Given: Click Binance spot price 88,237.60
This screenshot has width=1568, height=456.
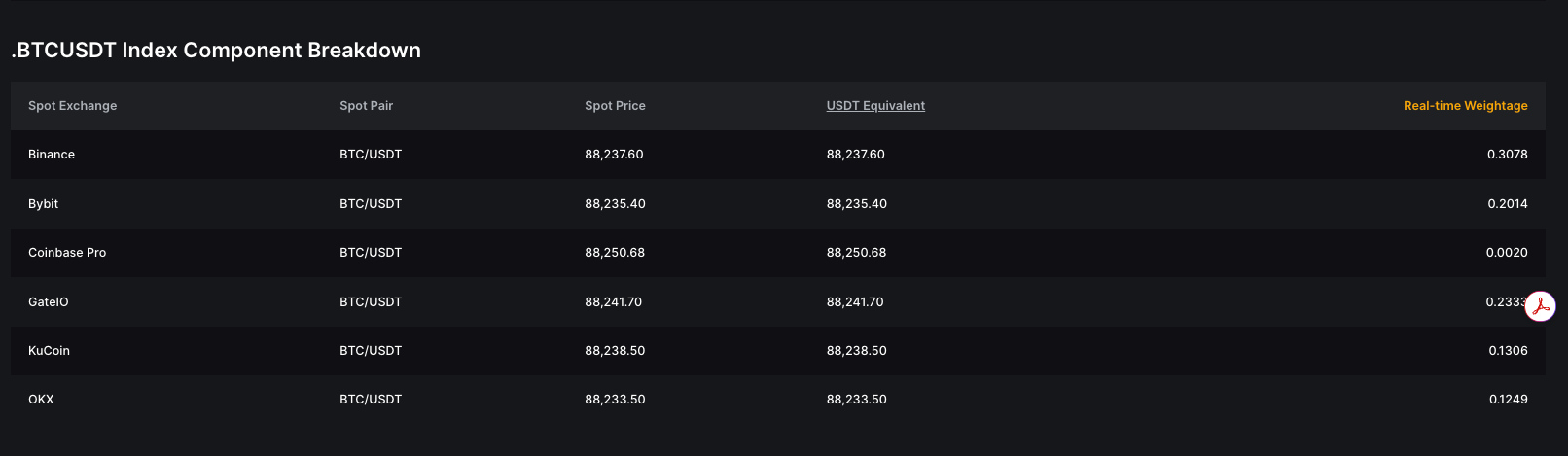Looking at the screenshot, I should click(x=614, y=155).
